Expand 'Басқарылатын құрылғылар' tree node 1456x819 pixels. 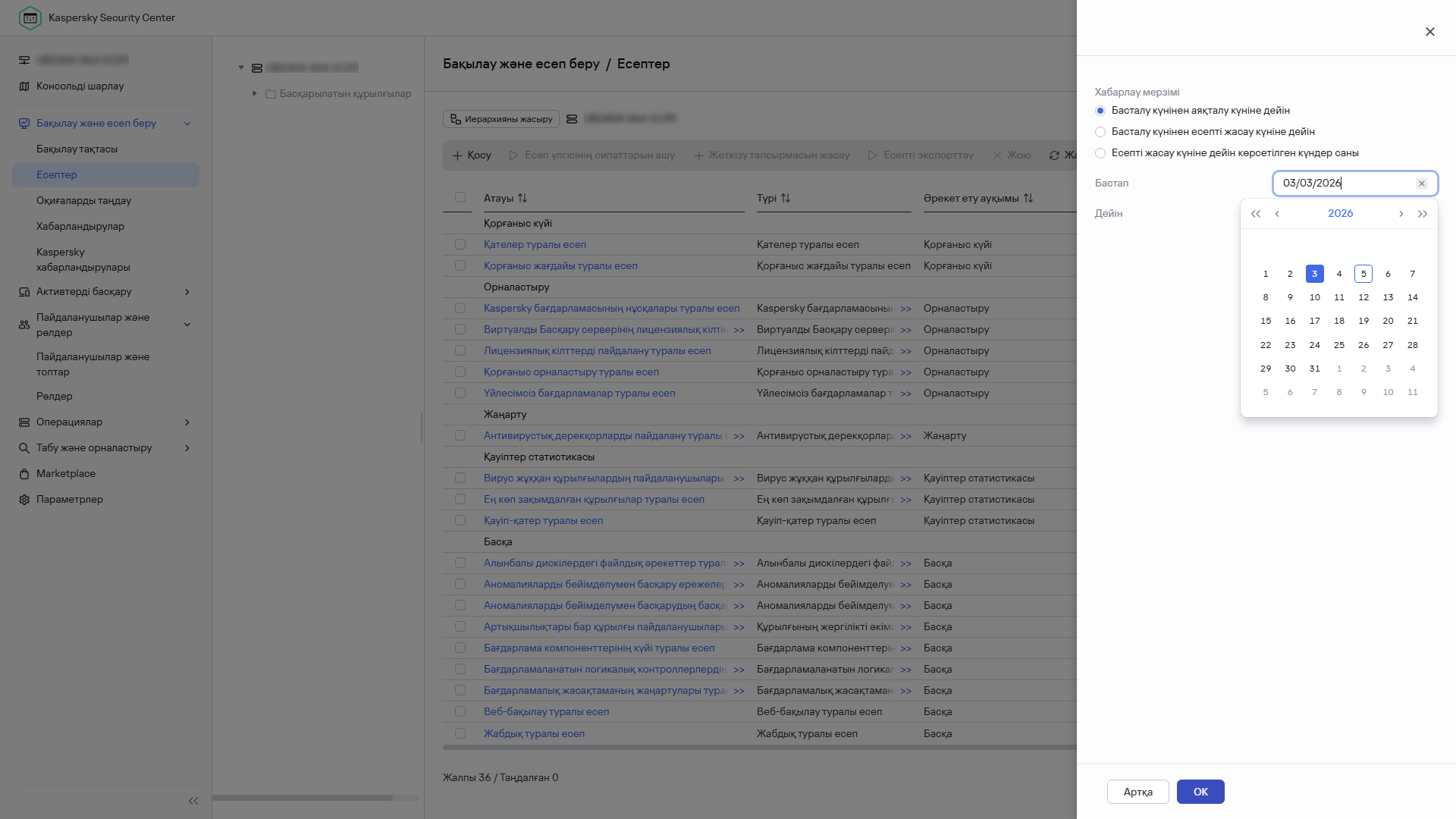[255, 93]
